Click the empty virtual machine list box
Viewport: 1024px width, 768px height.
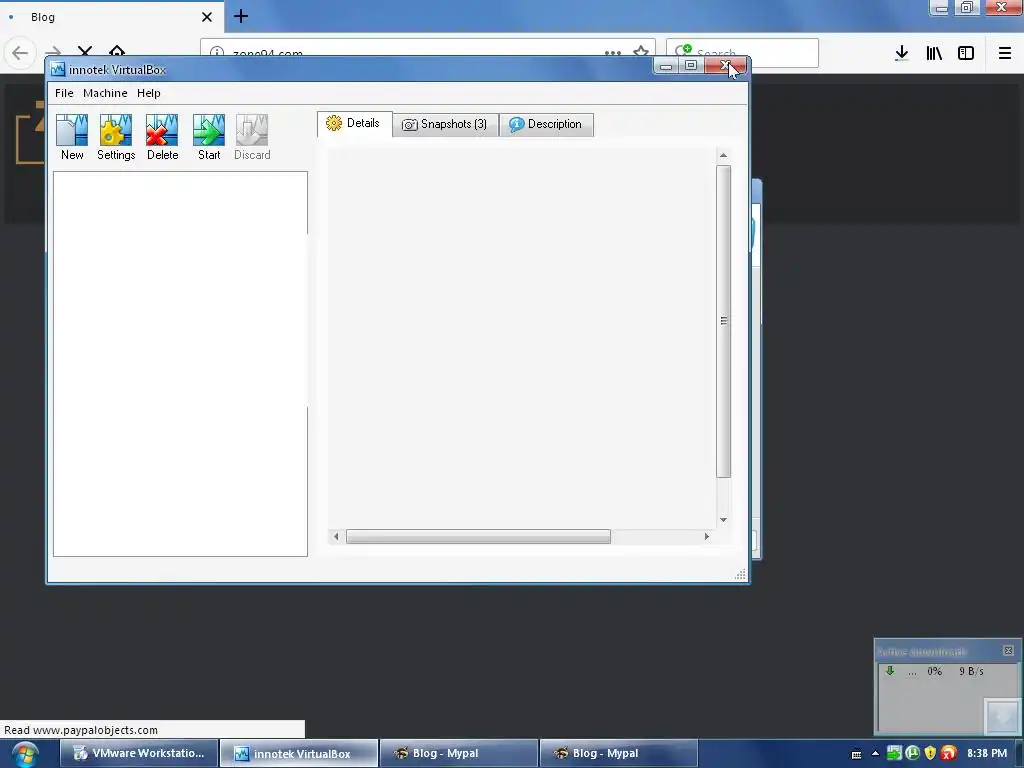coord(180,364)
